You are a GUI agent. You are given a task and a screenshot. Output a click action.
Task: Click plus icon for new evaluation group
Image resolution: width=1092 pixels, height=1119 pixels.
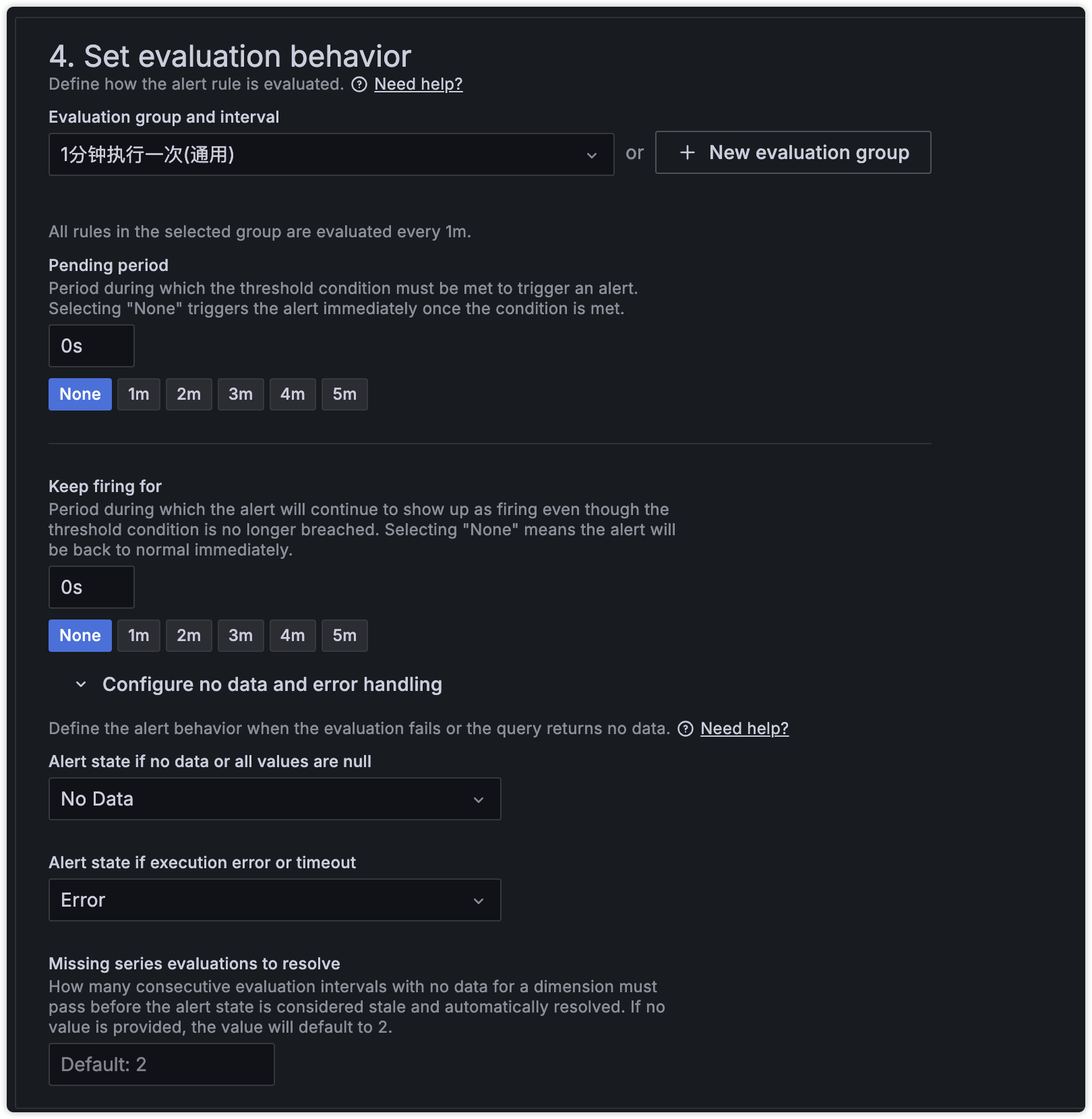(688, 152)
